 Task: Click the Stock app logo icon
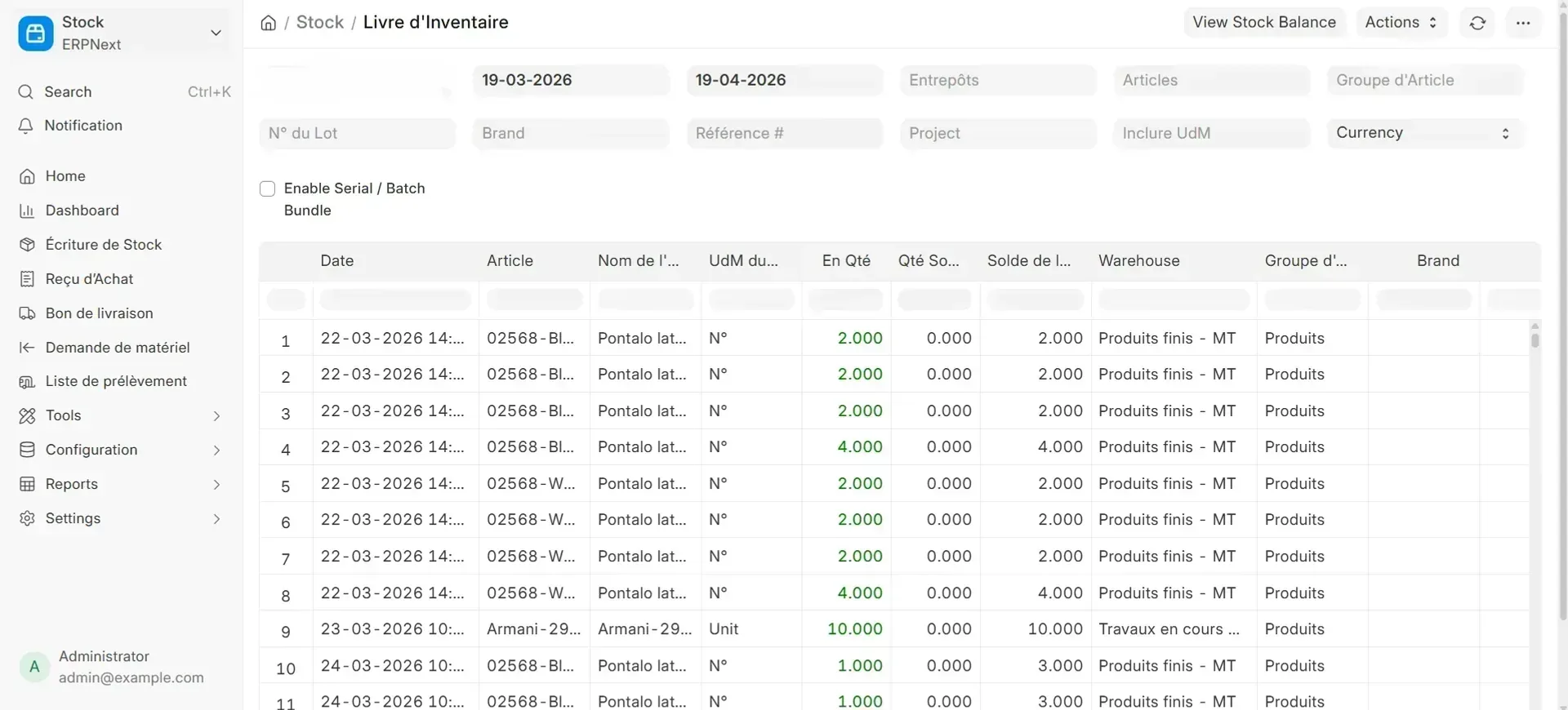[x=35, y=33]
